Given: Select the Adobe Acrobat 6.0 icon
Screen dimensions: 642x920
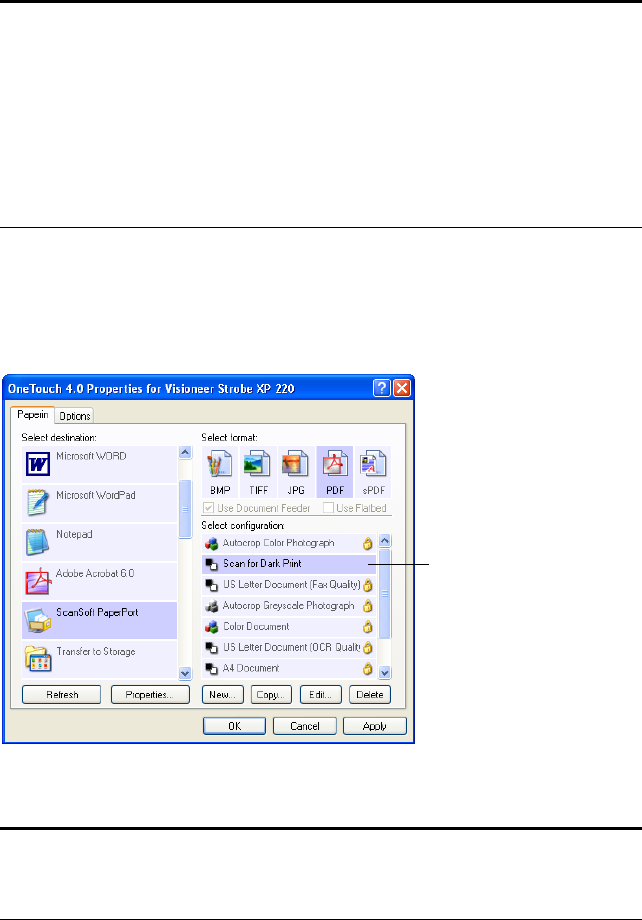Looking at the screenshot, I should coord(38,581).
